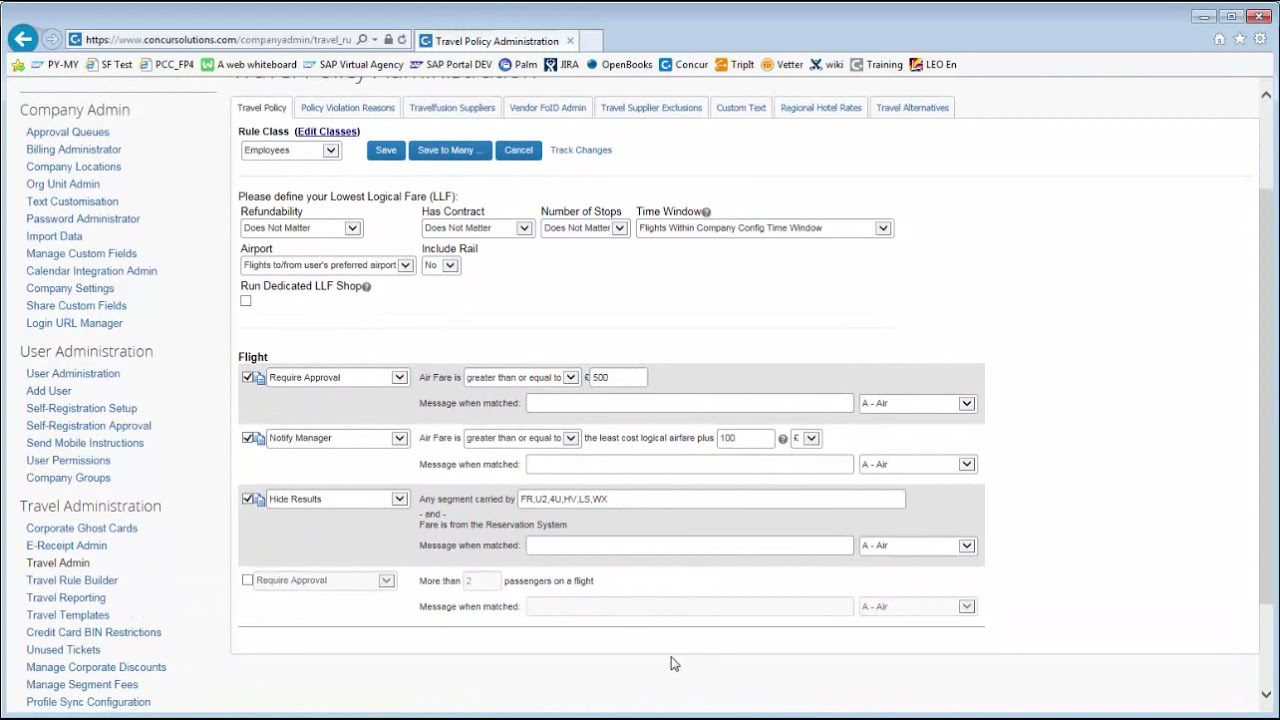1280x720 pixels.
Task: Open Palm bookmark
Action: click(x=519, y=65)
